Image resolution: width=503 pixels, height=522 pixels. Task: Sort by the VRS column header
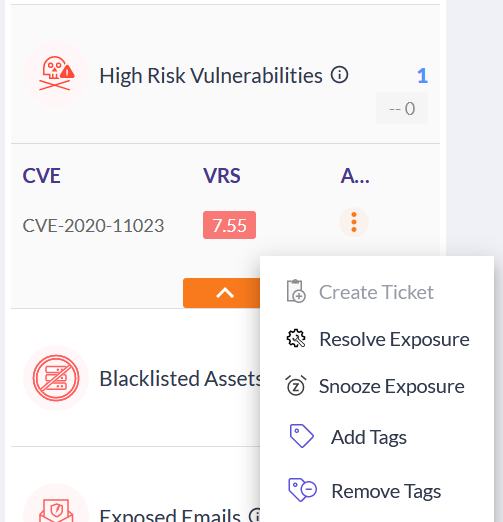[222, 176]
